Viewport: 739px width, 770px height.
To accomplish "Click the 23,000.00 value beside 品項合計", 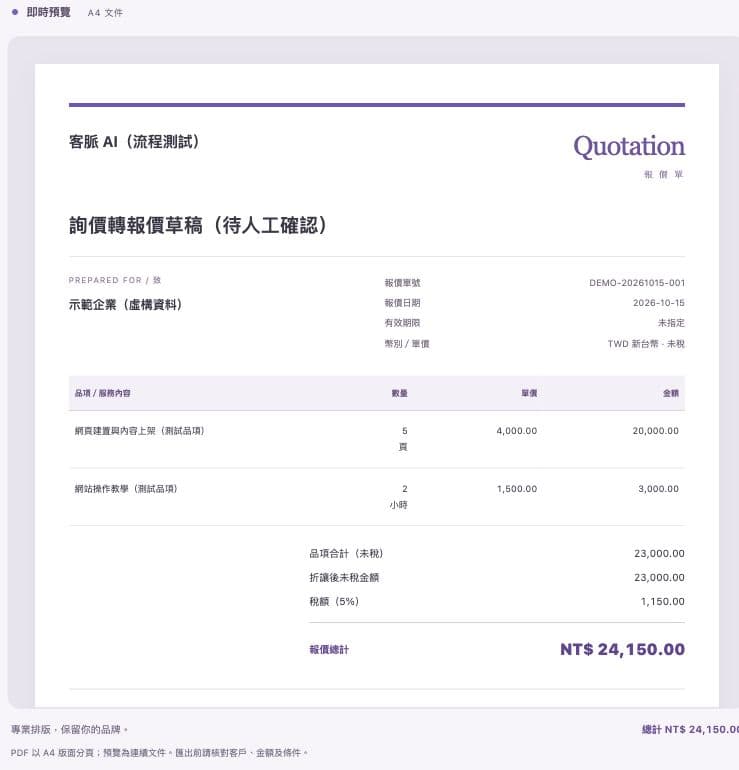I will (659, 553).
